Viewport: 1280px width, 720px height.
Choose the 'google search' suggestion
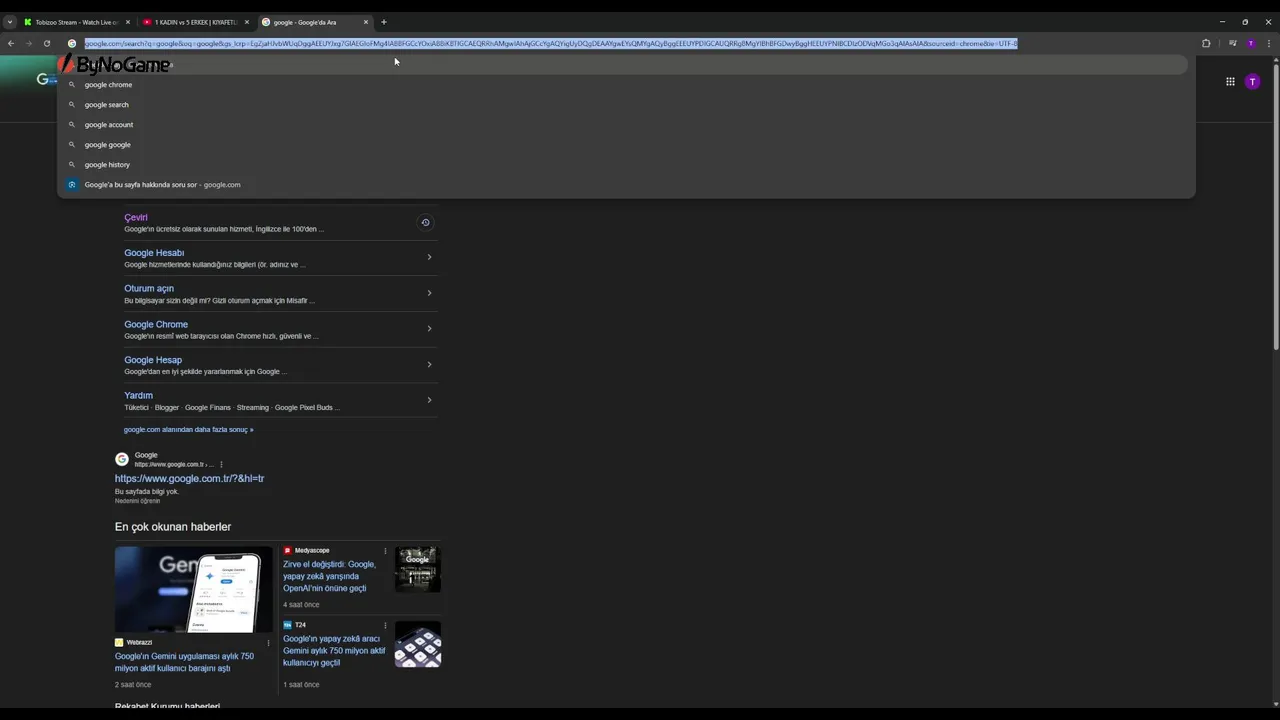click(x=626, y=105)
